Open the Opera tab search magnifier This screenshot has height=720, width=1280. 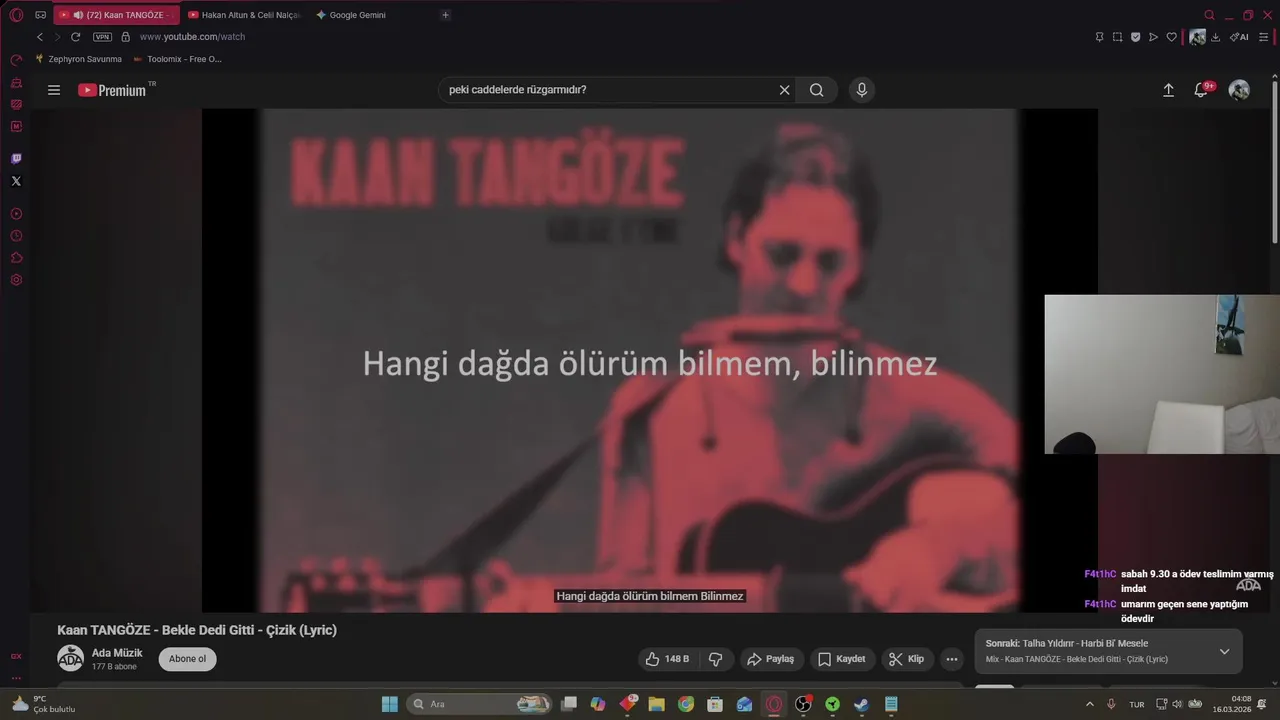[x=1209, y=15]
